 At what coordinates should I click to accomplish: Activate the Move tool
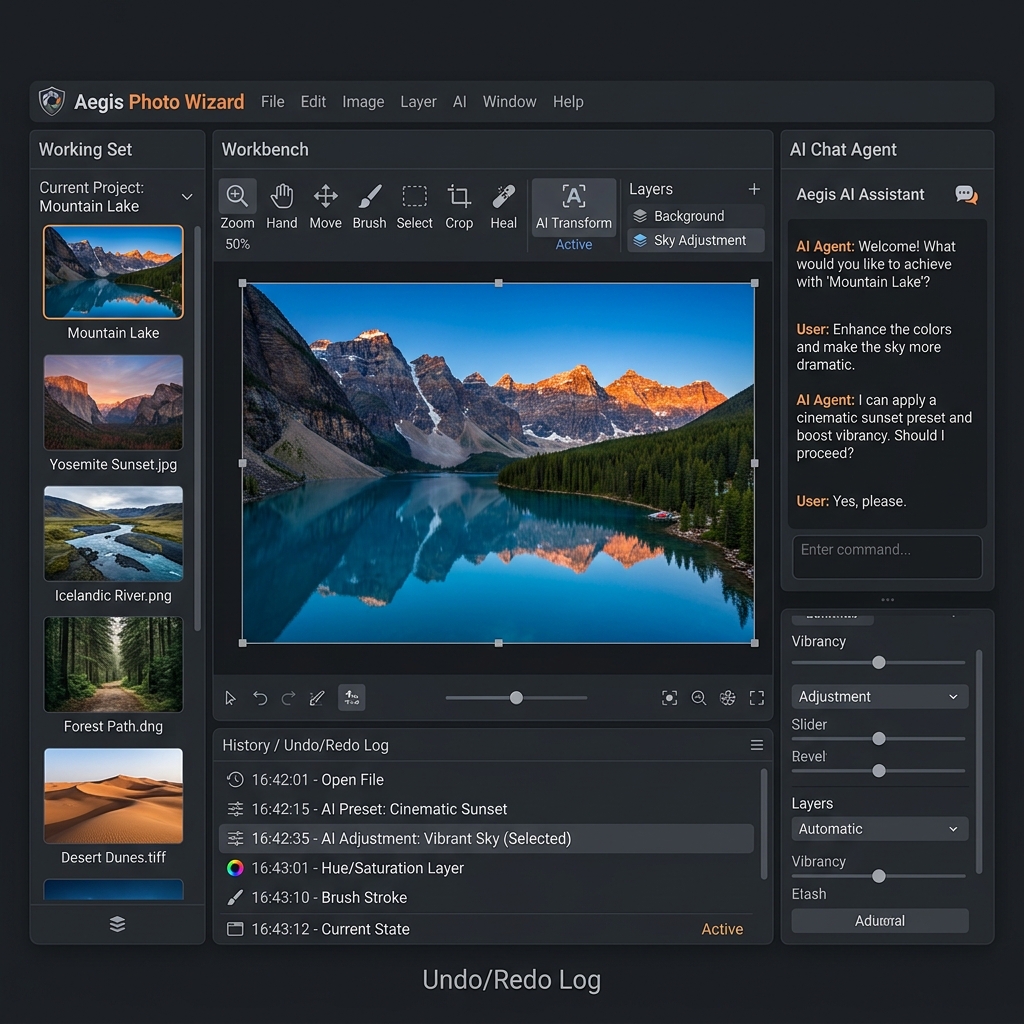(x=325, y=205)
